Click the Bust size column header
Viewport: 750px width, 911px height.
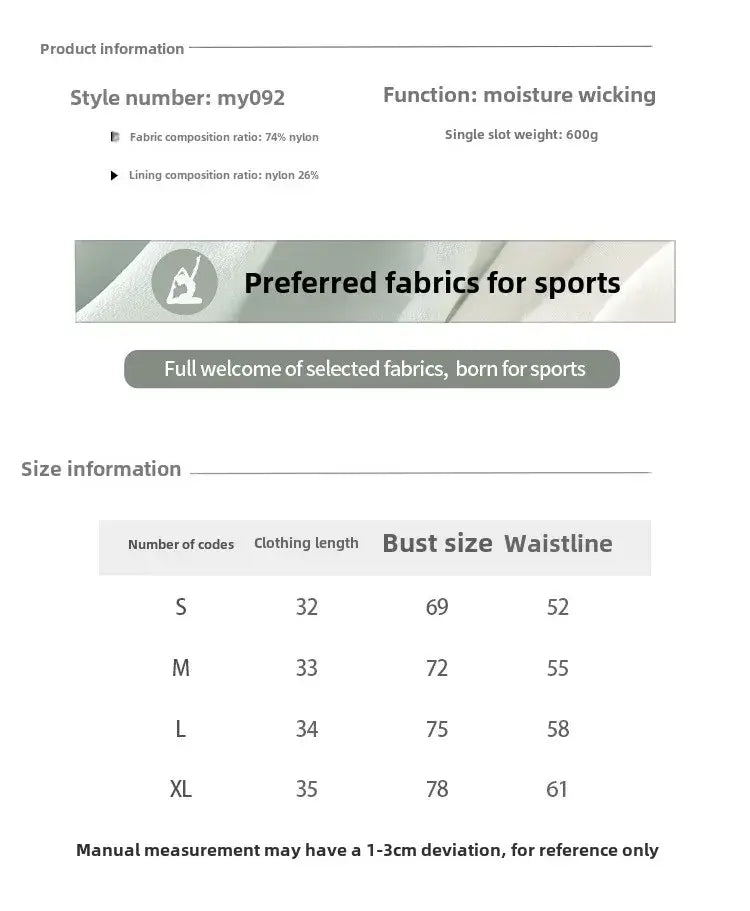(437, 544)
